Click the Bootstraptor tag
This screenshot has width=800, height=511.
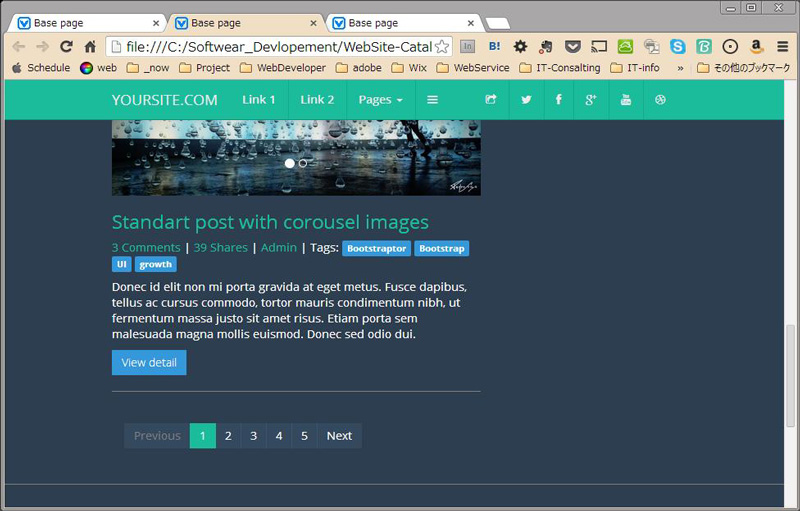coord(377,248)
